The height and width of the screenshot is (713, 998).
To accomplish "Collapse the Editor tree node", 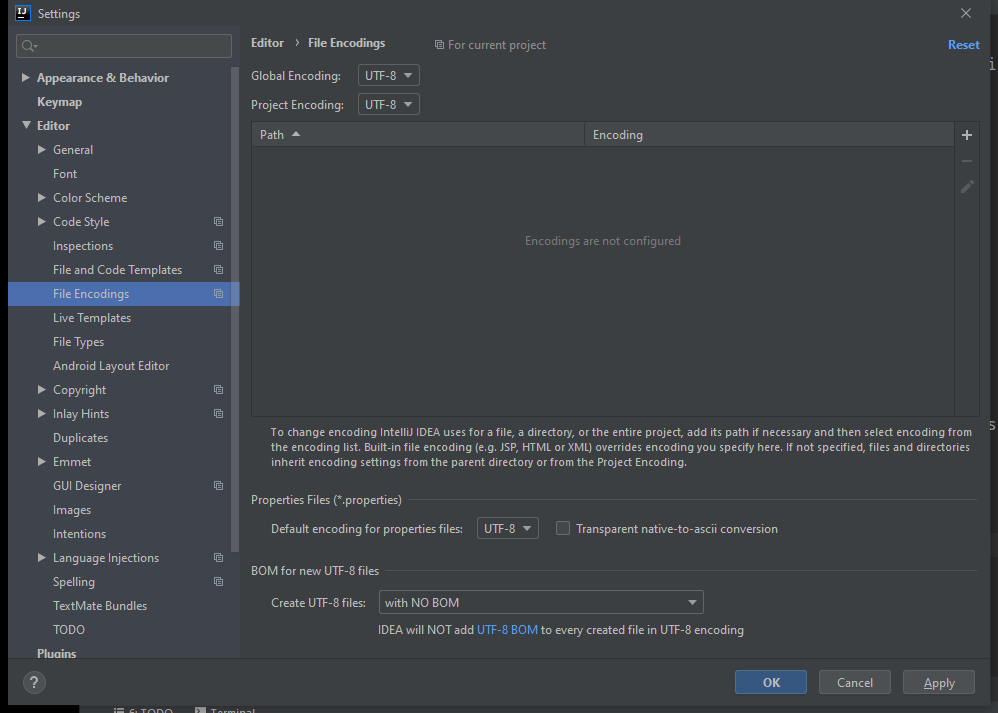I will click(x=26, y=125).
